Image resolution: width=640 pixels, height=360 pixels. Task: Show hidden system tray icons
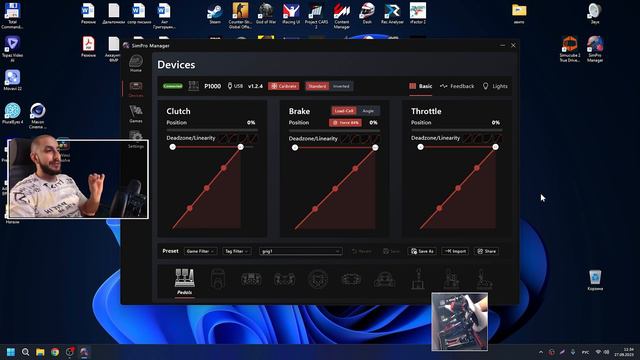pyautogui.click(x=541, y=352)
